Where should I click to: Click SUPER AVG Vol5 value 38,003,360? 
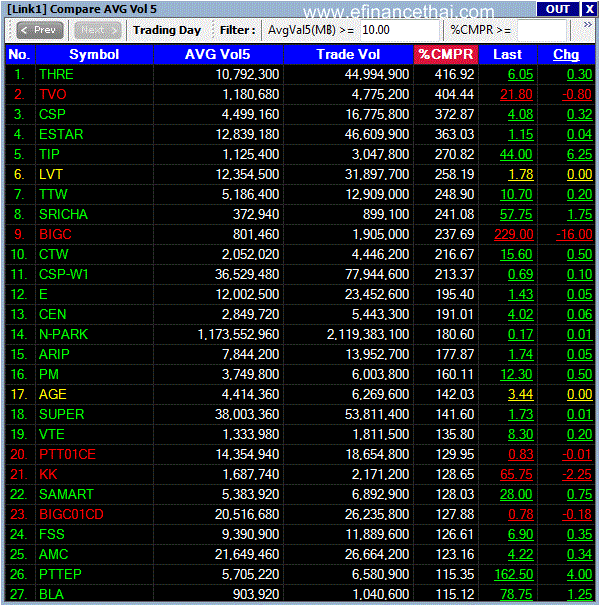247,415
